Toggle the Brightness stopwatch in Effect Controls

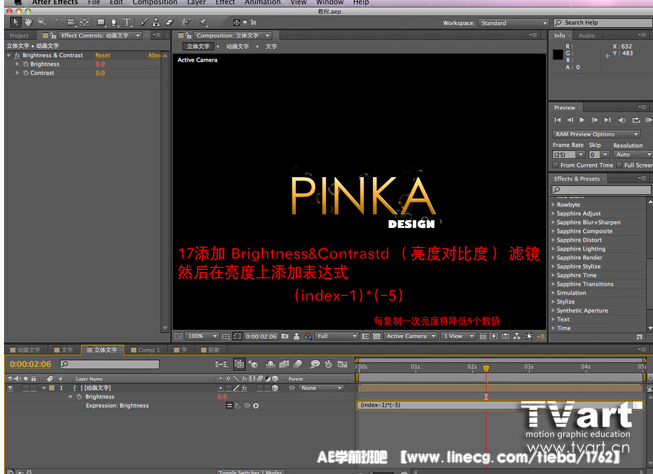pyautogui.click(x=26, y=64)
